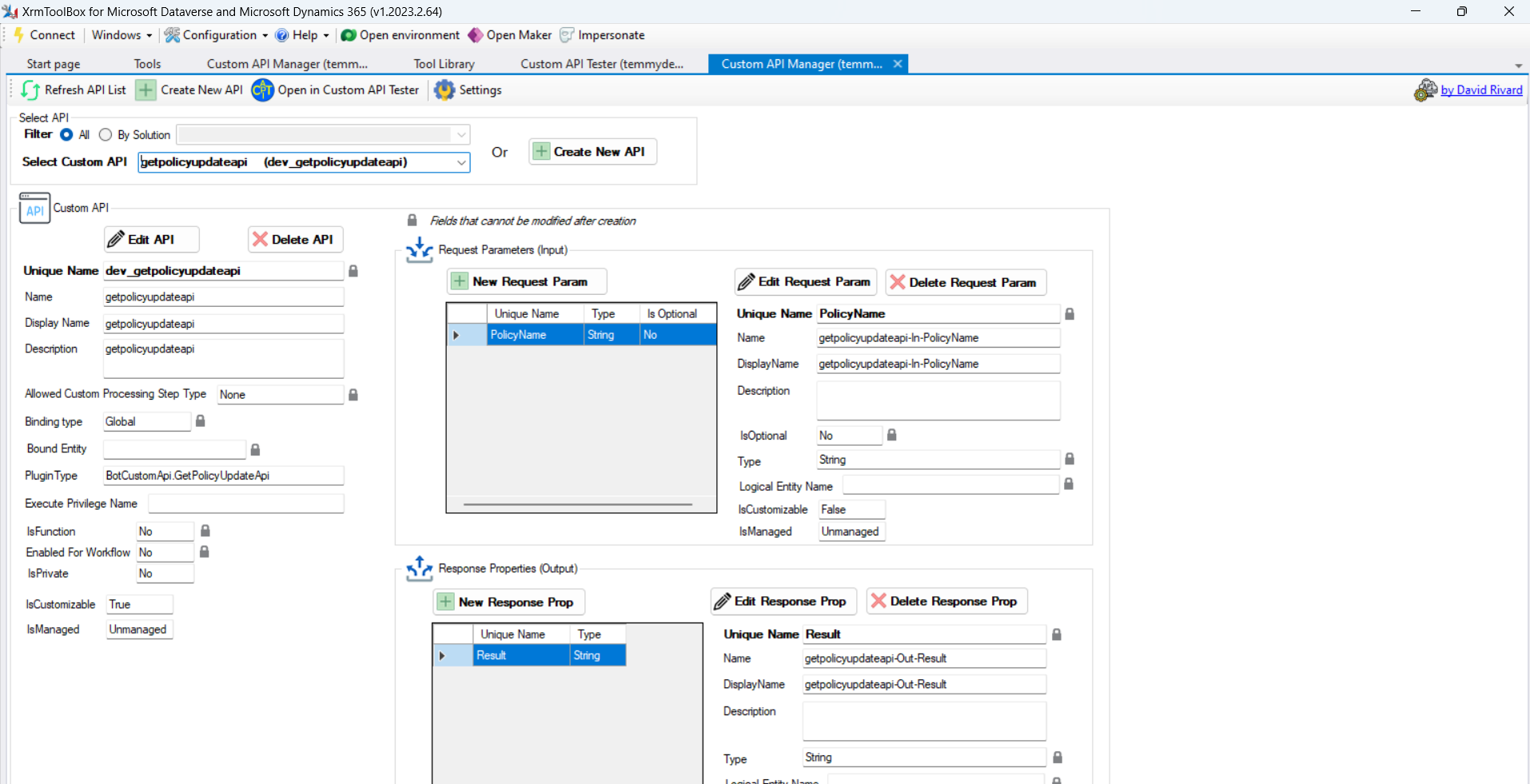The height and width of the screenshot is (784, 1530).
Task: Switch to the Start page tab
Action: click(x=54, y=64)
